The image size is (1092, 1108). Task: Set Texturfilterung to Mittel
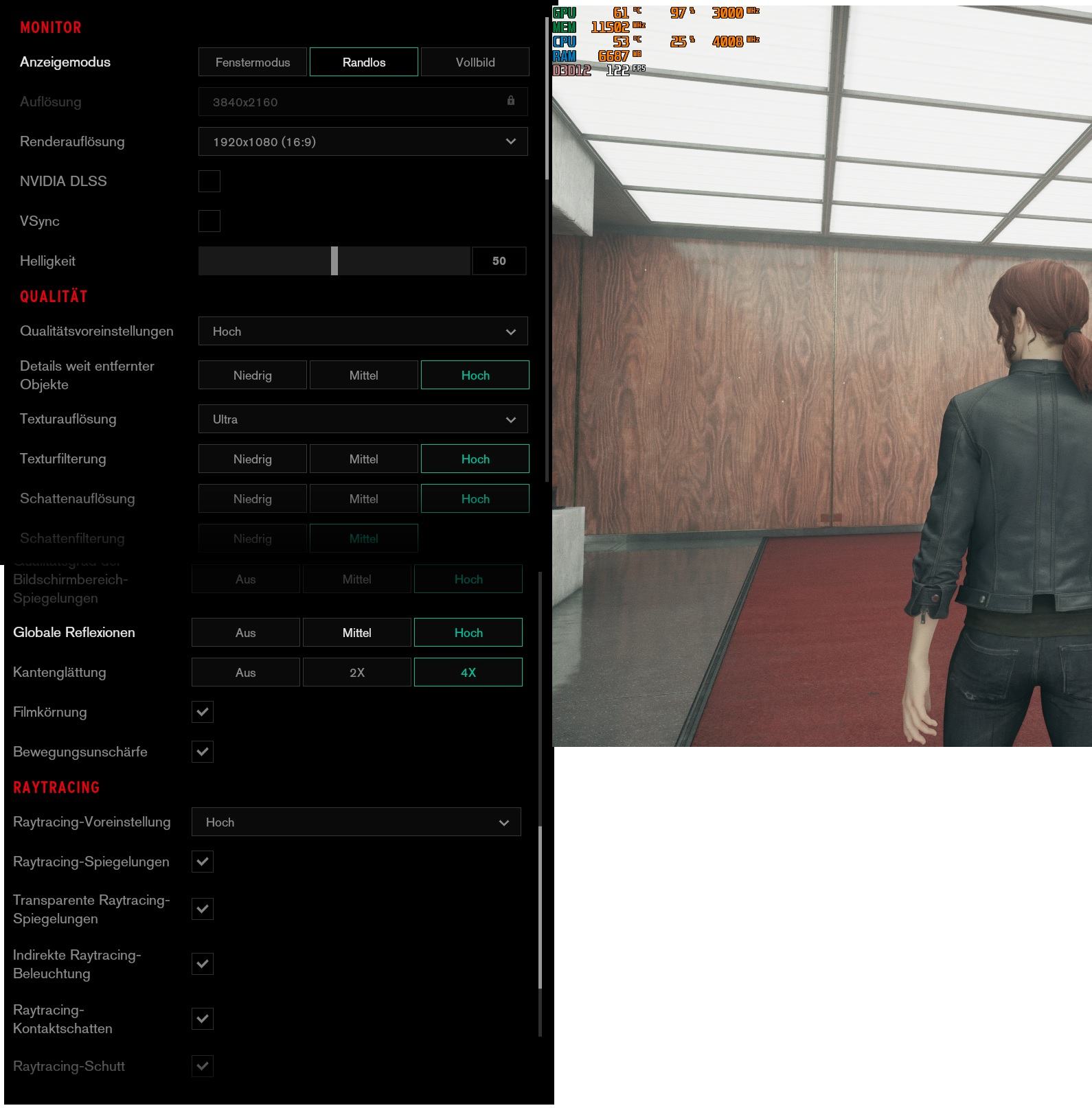pyautogui.click(x=364, y=459)
